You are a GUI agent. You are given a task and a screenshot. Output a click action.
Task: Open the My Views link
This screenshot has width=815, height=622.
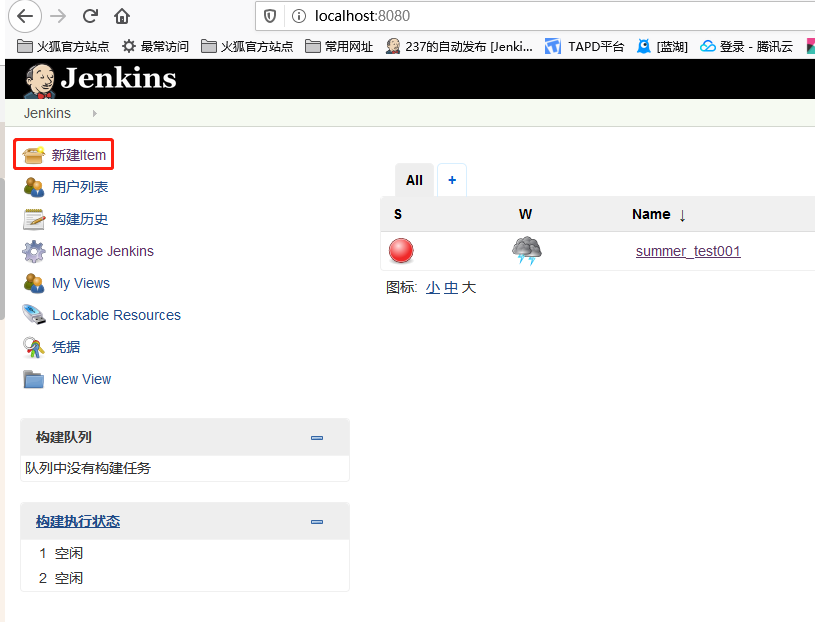click(x=81, y=283)
